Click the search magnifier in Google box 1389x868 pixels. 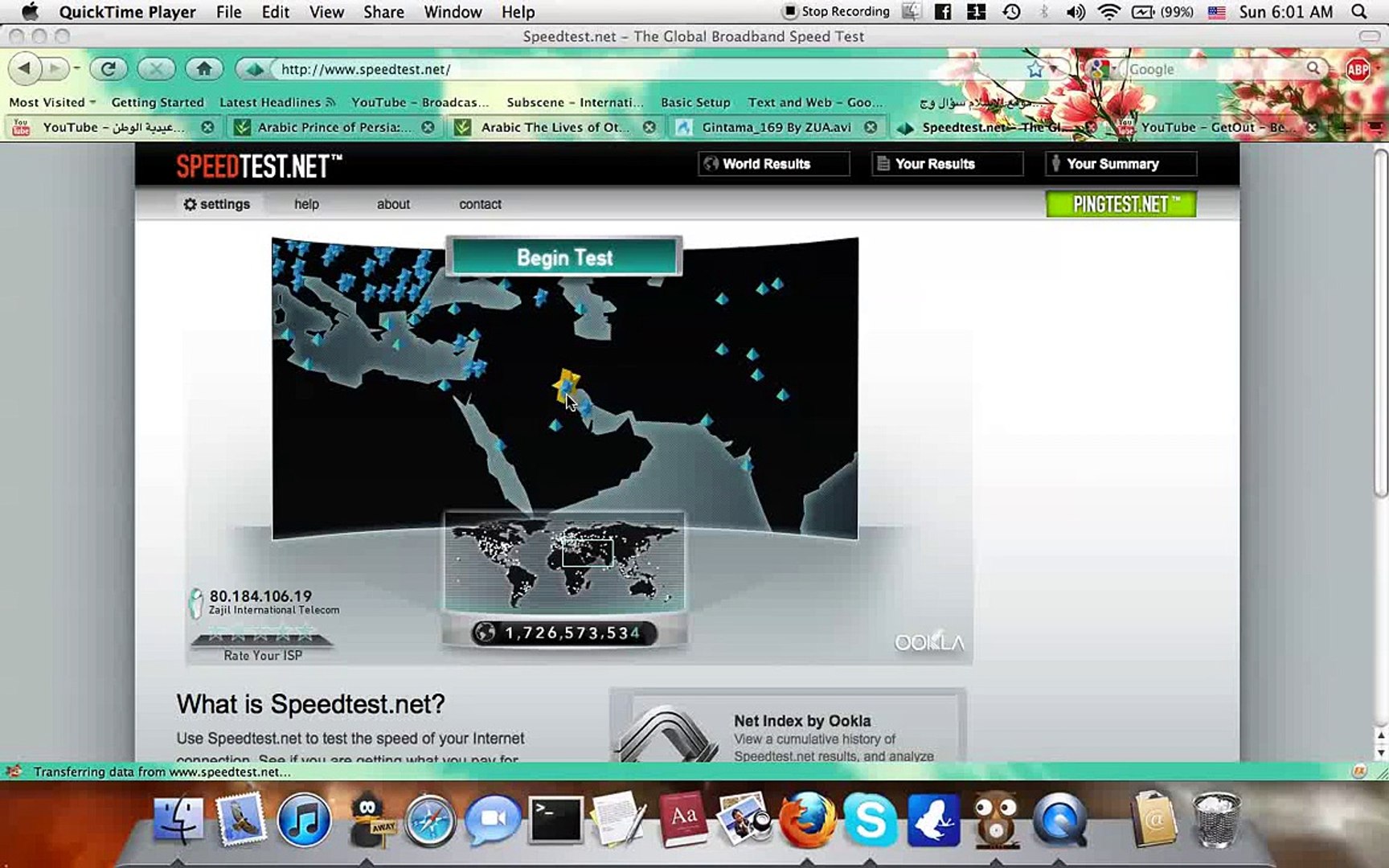point(1313,68)
